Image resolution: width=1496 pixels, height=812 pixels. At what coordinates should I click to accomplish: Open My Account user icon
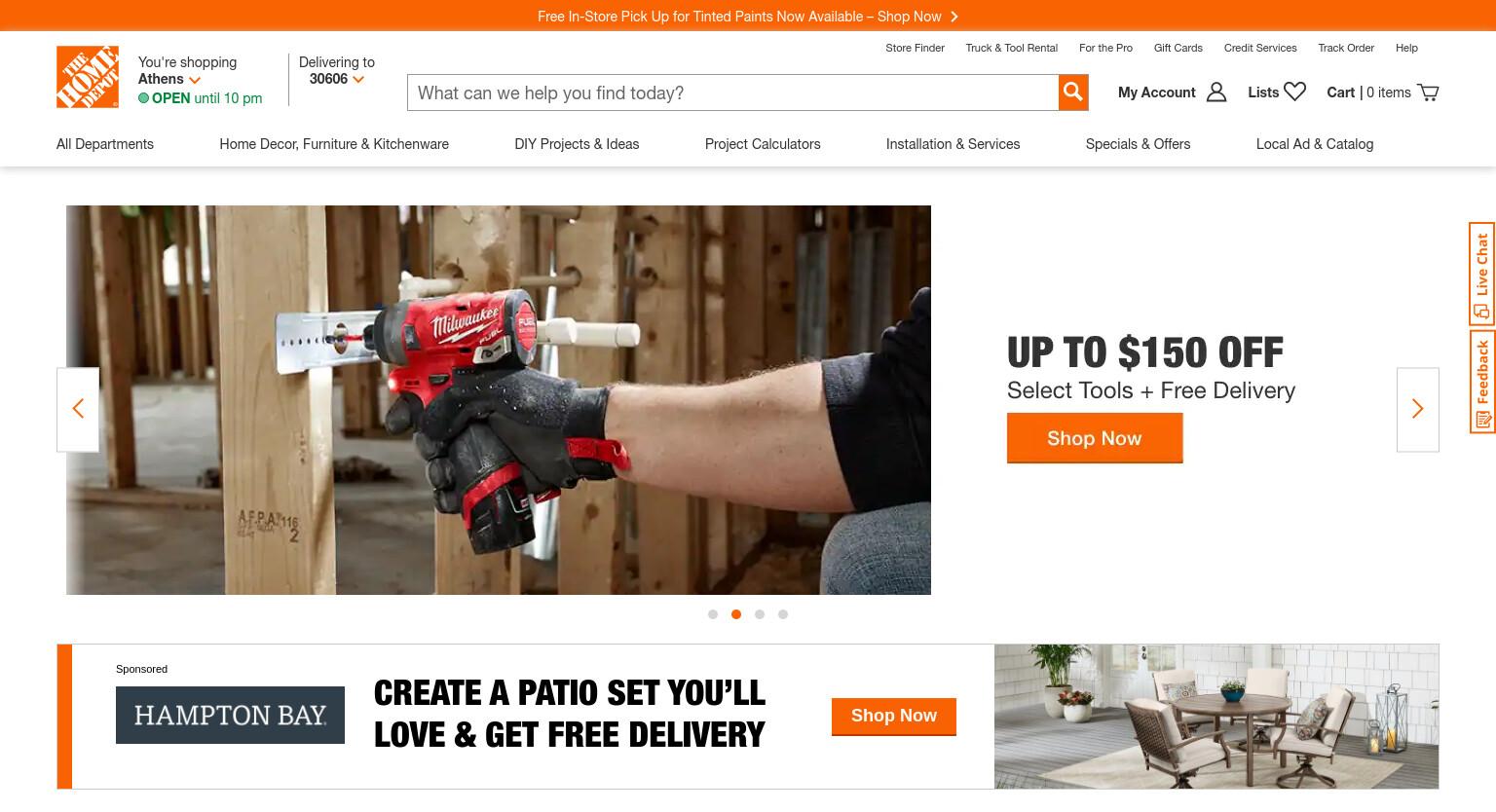point(1215,92)
